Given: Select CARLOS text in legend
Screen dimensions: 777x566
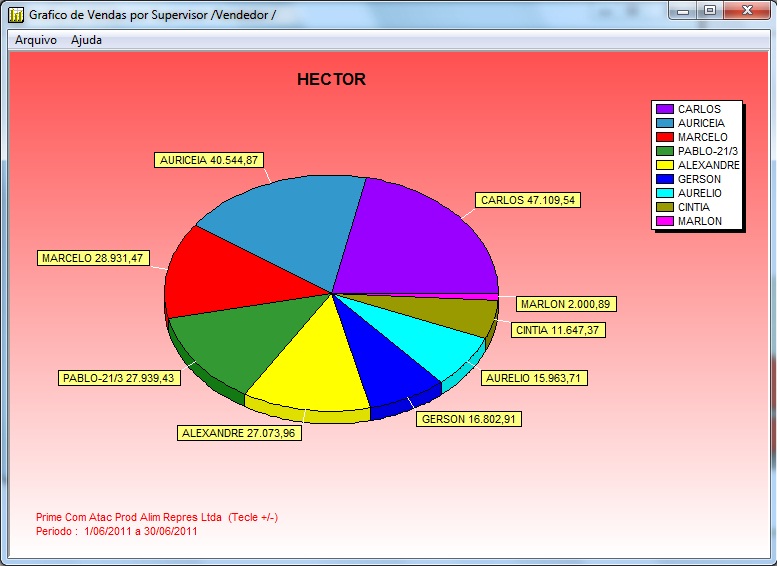Looking at the screenshot, I should 699,109.
